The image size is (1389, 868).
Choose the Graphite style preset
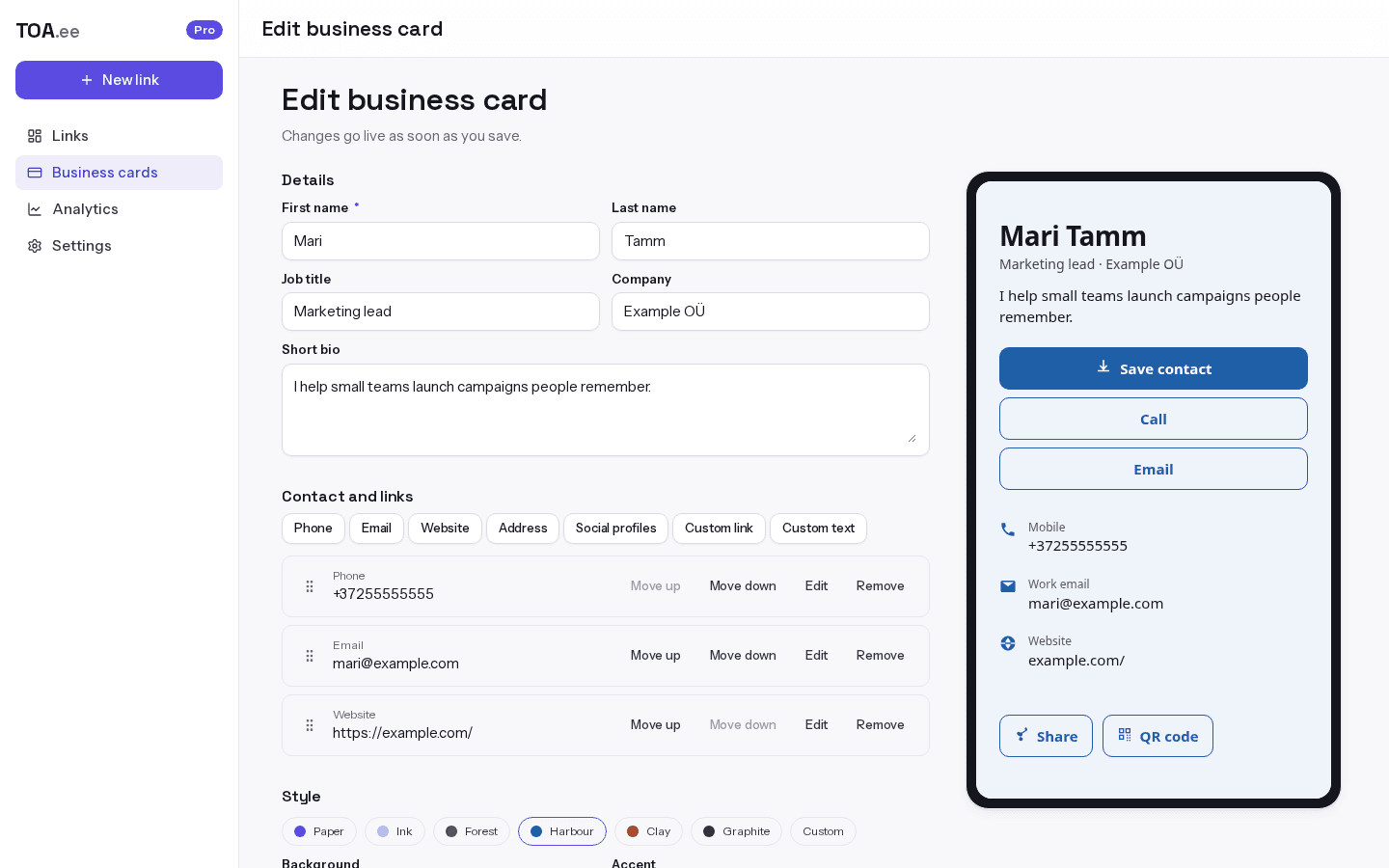tap(736, 831)
